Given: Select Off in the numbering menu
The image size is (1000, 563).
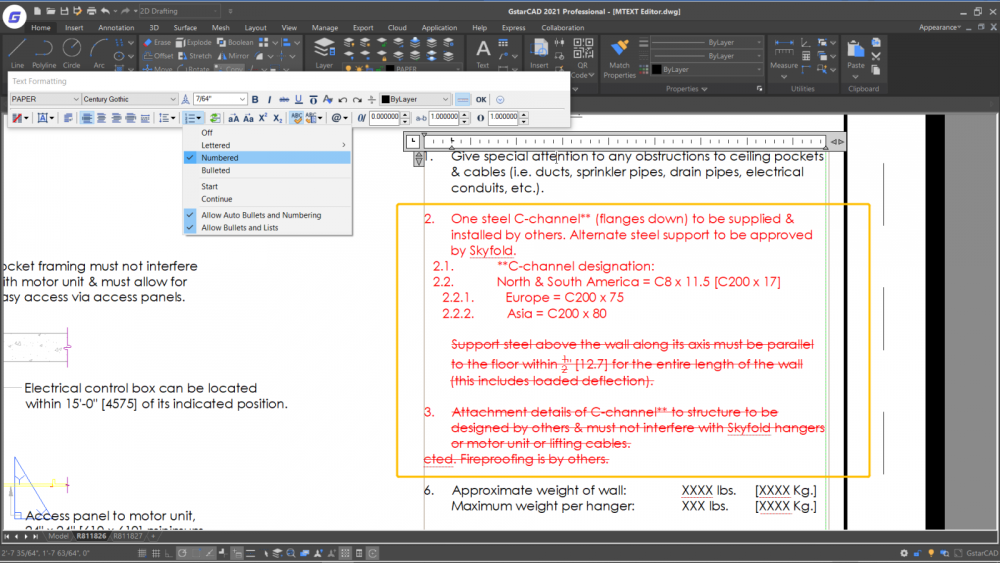Looking at the screenshot, I should pos(267,133).
